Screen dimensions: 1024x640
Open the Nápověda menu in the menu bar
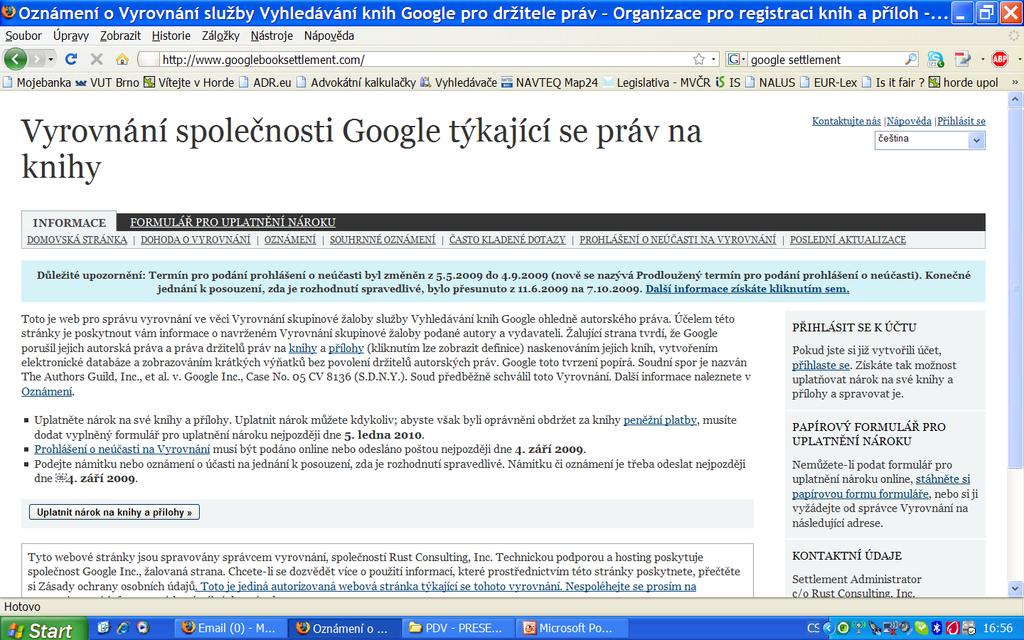coord(329,36)
